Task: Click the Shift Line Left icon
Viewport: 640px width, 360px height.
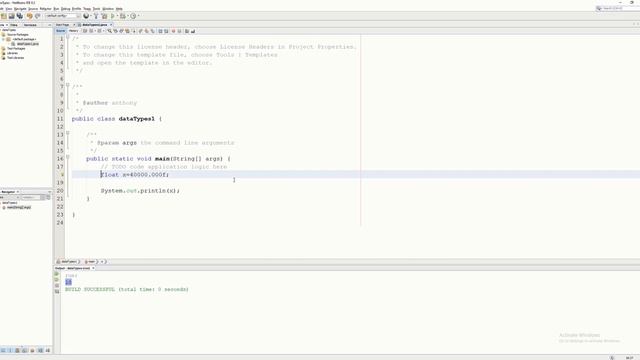Action: coord(161,31)
